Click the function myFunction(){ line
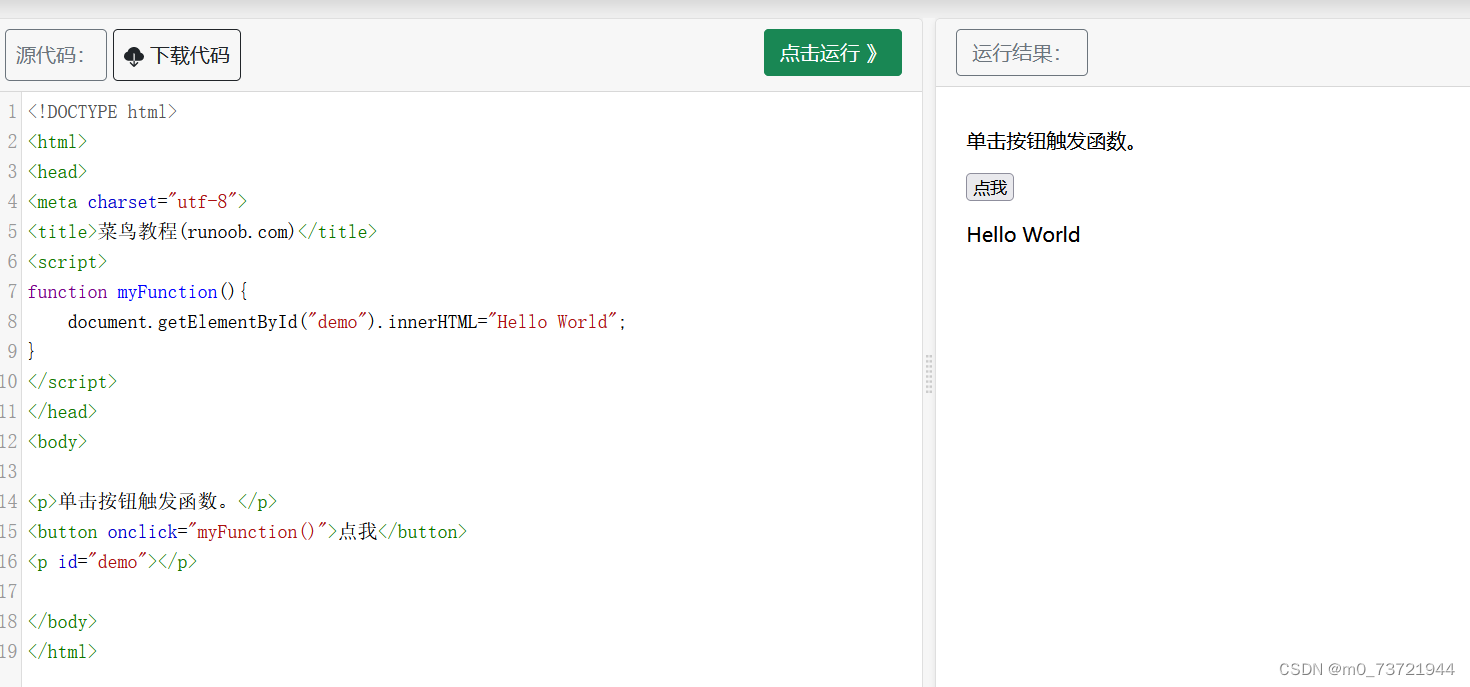Screen dimensions: 1470x687 [x=137, y=292]
